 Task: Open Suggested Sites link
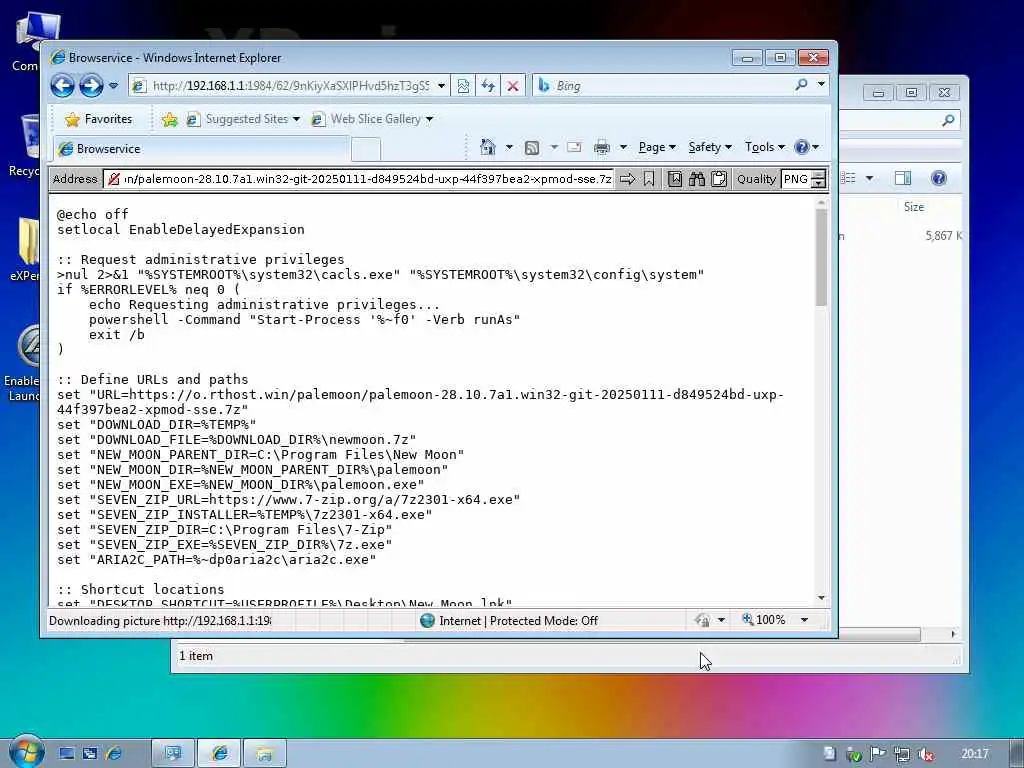[x=244, y=119]
